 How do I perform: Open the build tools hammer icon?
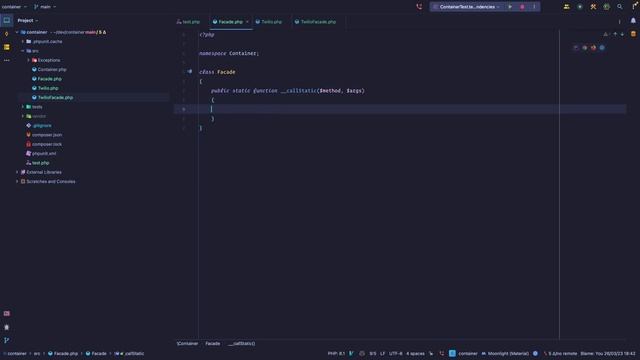(593, 7)
